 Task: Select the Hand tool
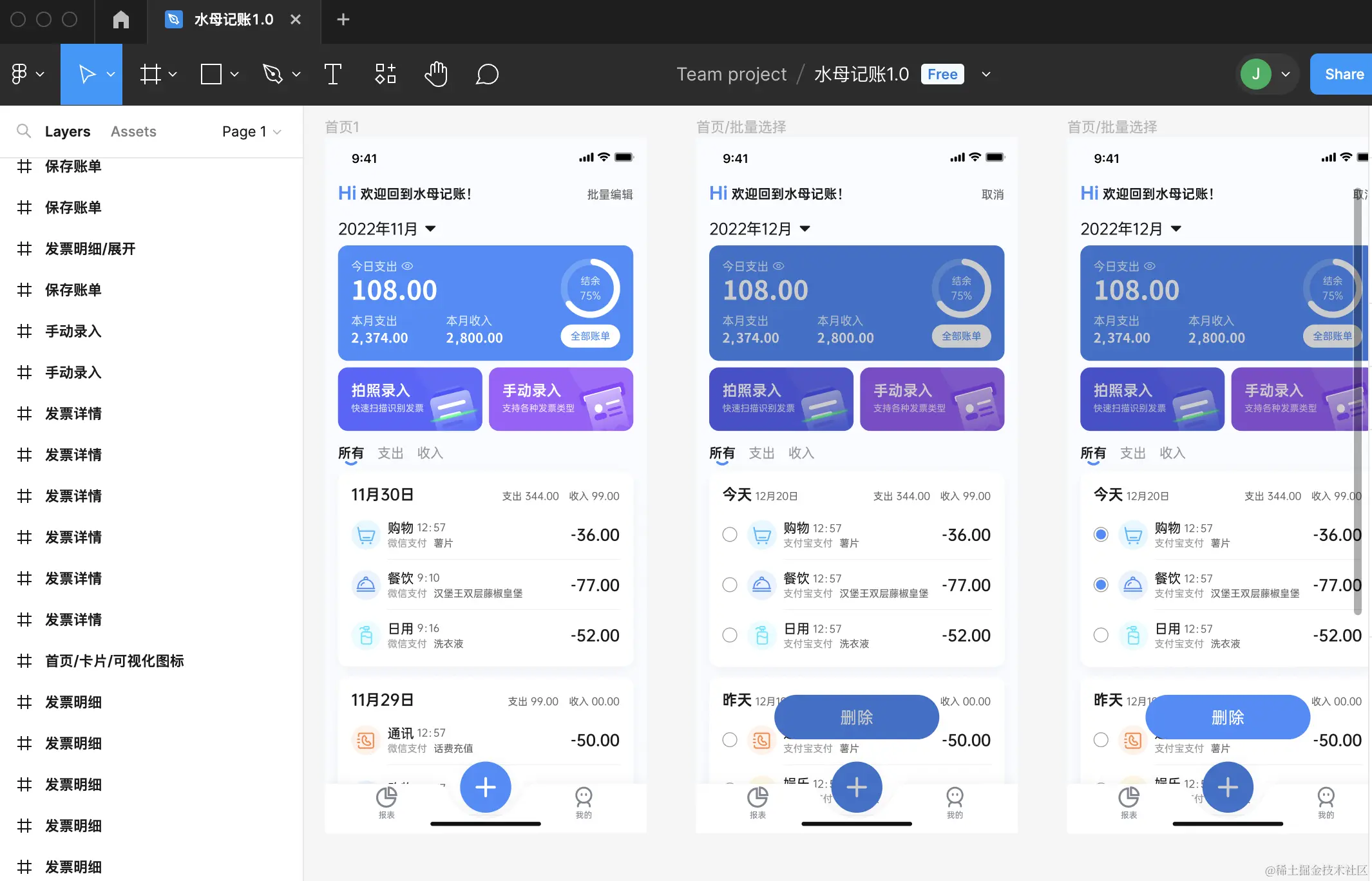coord(436,74)
